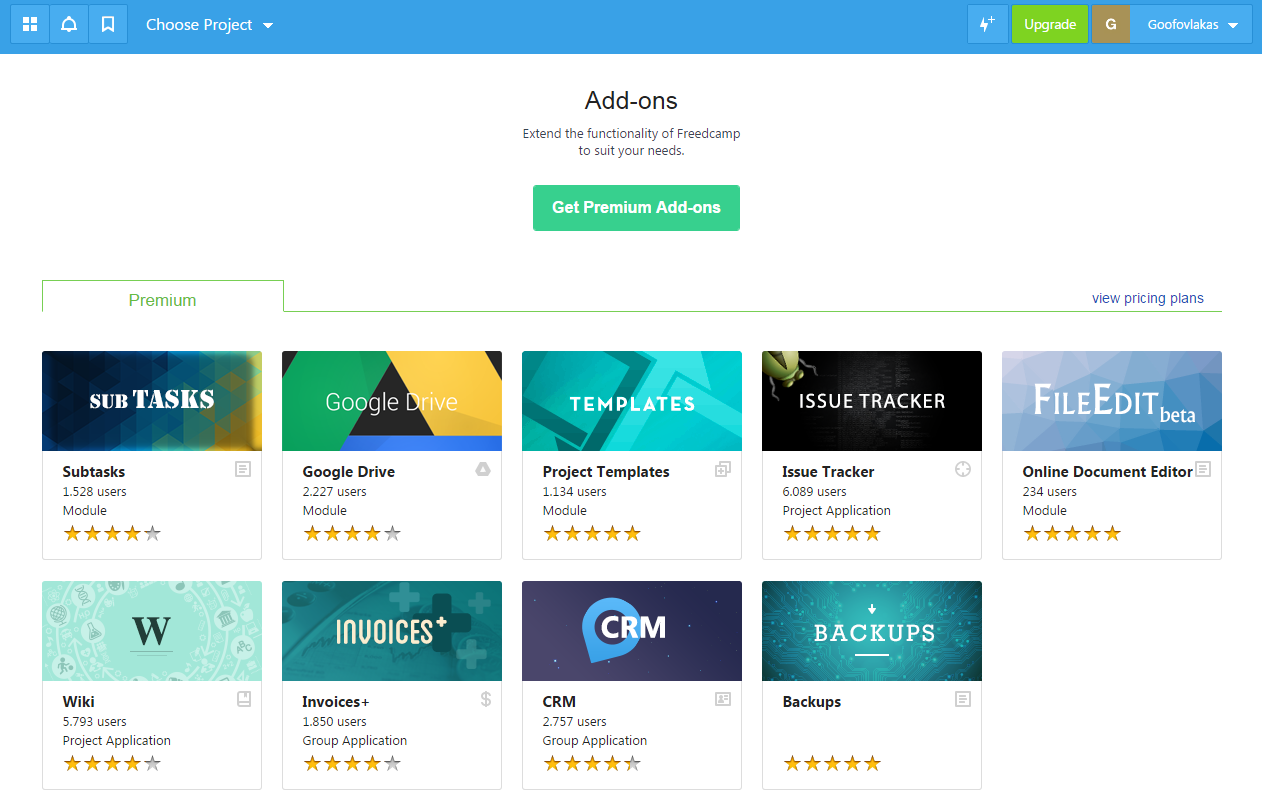Click the Subtasks module icon

pyautogui.click(x=243, y=469)
